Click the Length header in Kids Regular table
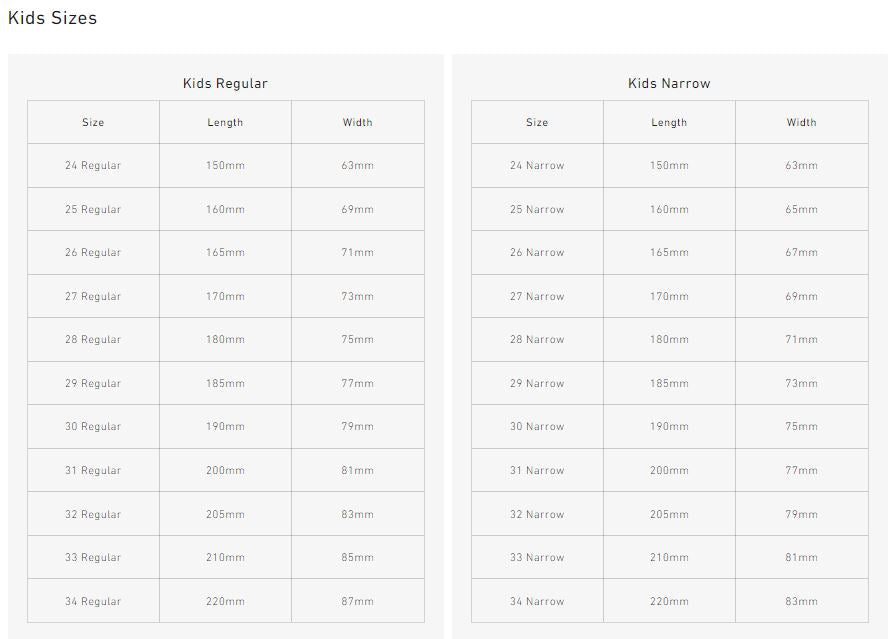 coord(225,122)
